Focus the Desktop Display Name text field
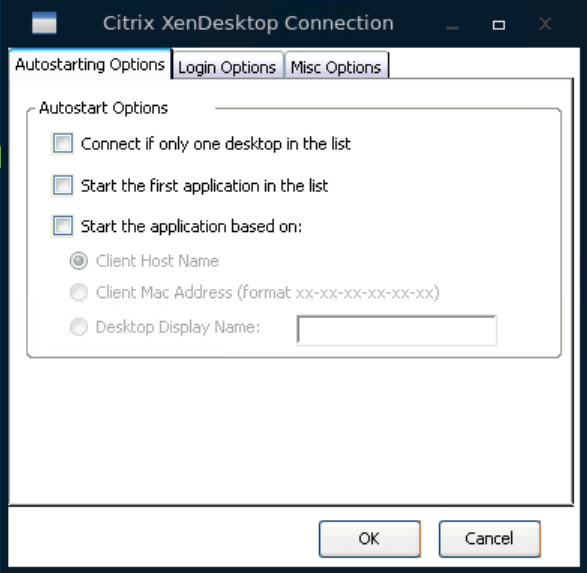587x573 pixels. pyautogui.click(x=396, y=330)
